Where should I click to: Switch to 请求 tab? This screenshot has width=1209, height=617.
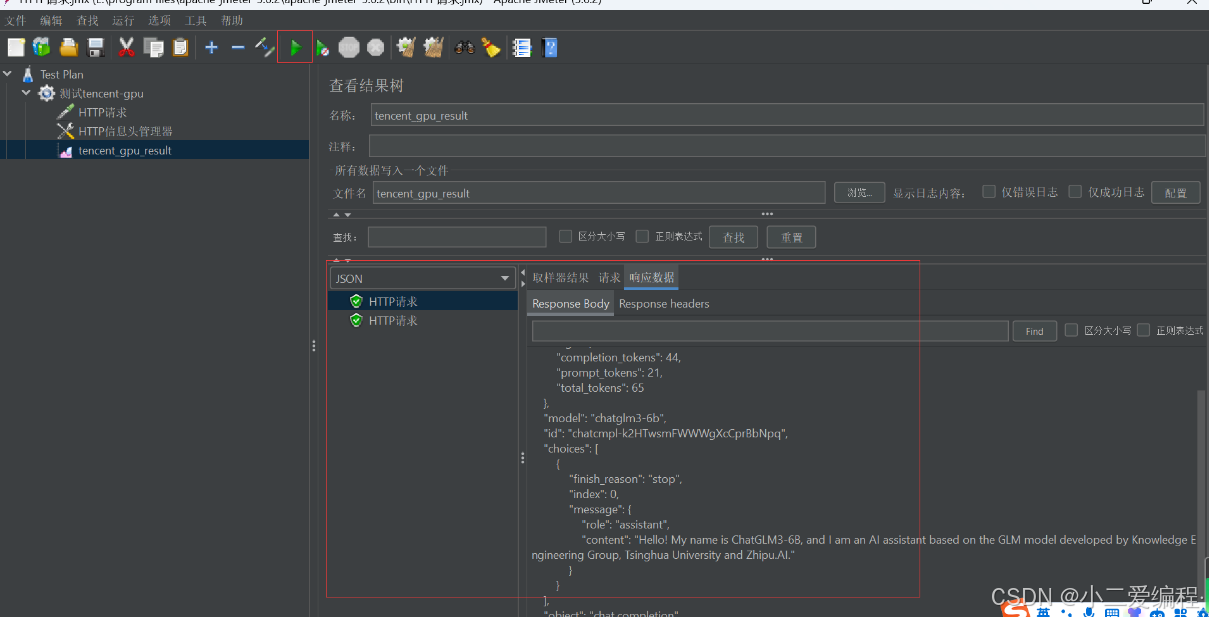(x=609, y=278)
